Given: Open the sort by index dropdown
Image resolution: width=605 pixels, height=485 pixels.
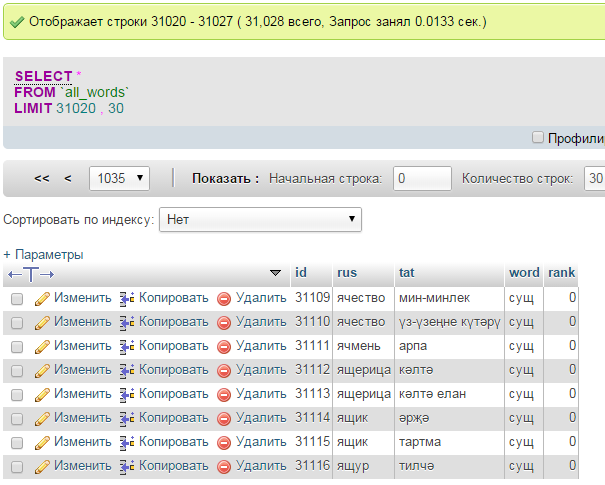Looking at the screenshot, I should click(261, 219).
